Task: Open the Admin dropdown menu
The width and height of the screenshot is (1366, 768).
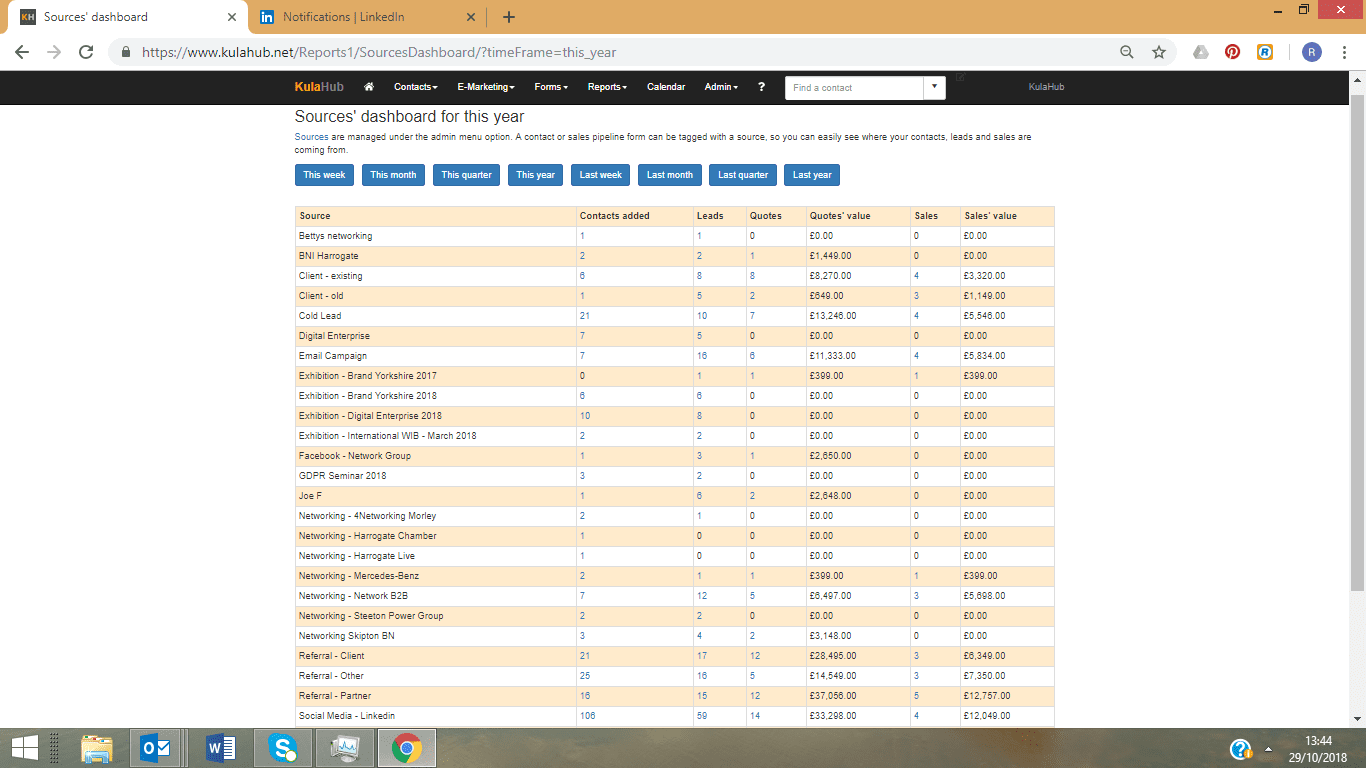Action: pos(720,87)
